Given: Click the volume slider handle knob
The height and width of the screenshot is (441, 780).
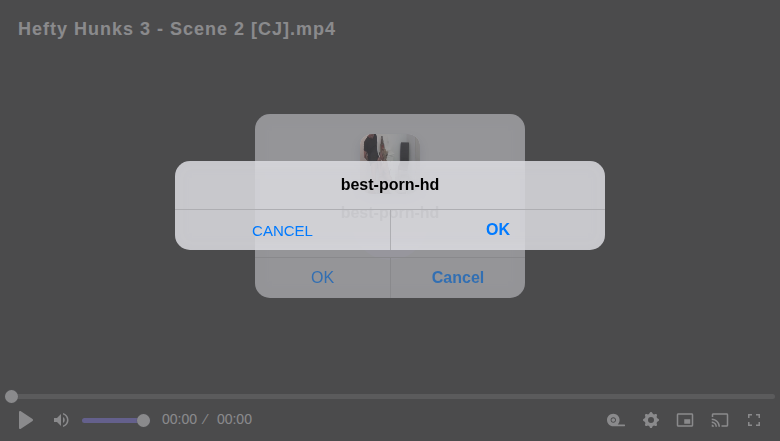Looking at the screenshot, I should 143,420.
